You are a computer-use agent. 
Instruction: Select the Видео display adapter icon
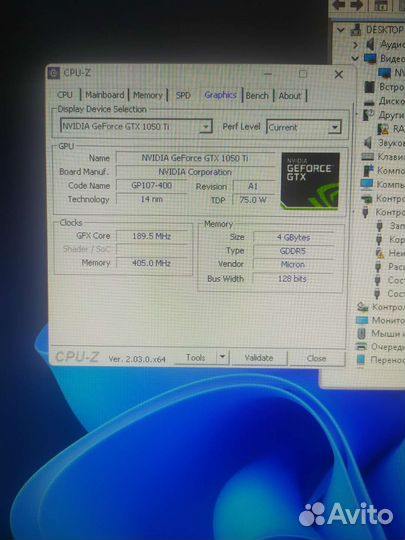coord(370,58)
